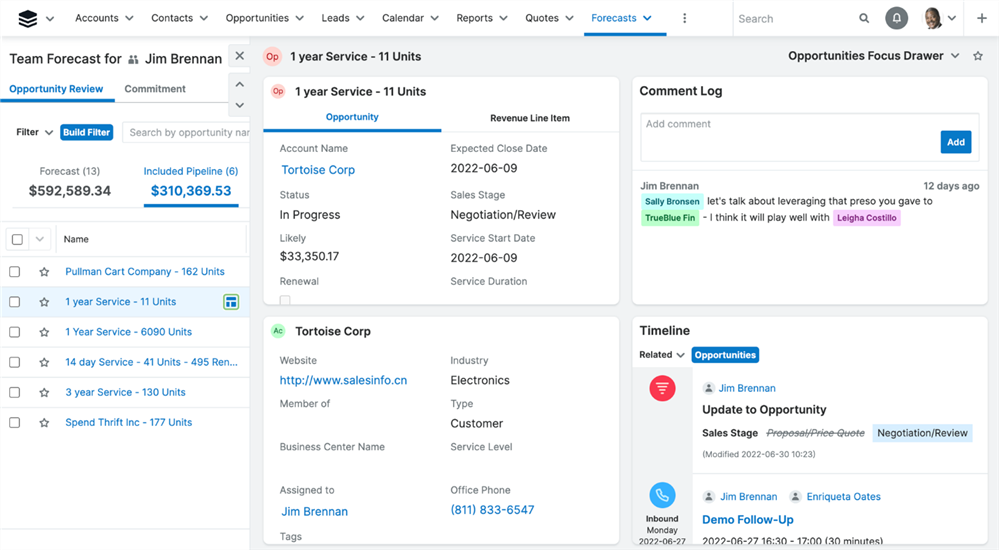Star the Pullman Cart Company opportunity
999x550 pixels.
click(44, 272)
